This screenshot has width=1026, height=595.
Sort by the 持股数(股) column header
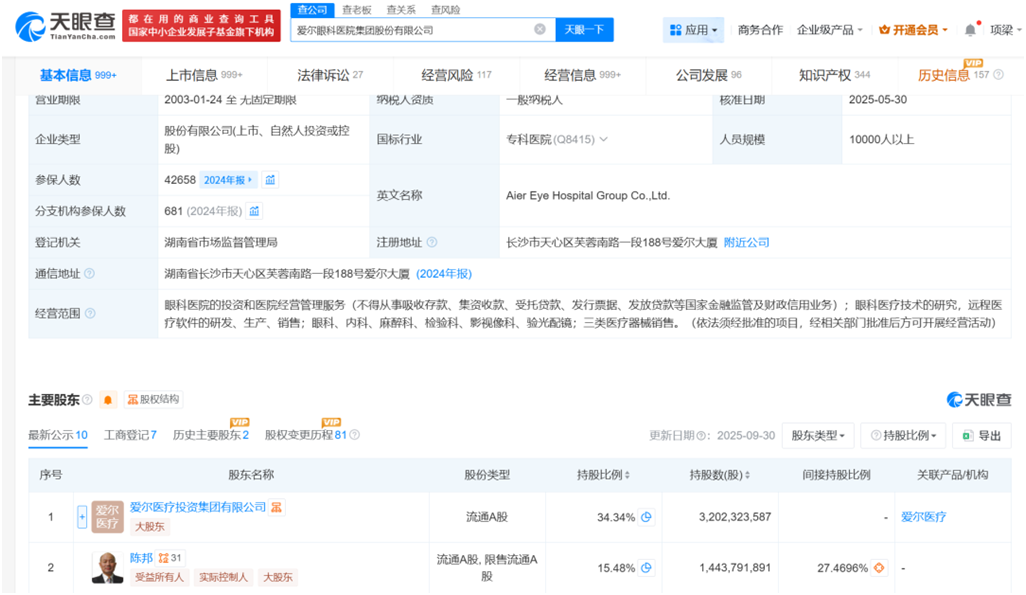pos(720,475)
